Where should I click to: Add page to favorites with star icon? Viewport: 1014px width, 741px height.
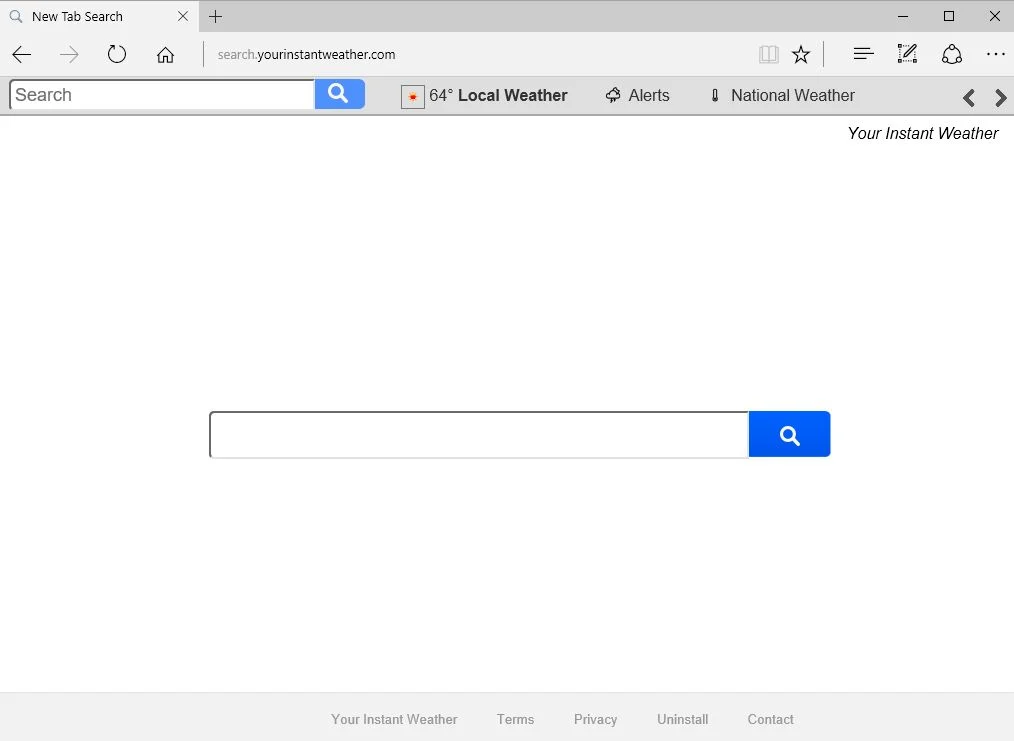click(x=801, y=54)
